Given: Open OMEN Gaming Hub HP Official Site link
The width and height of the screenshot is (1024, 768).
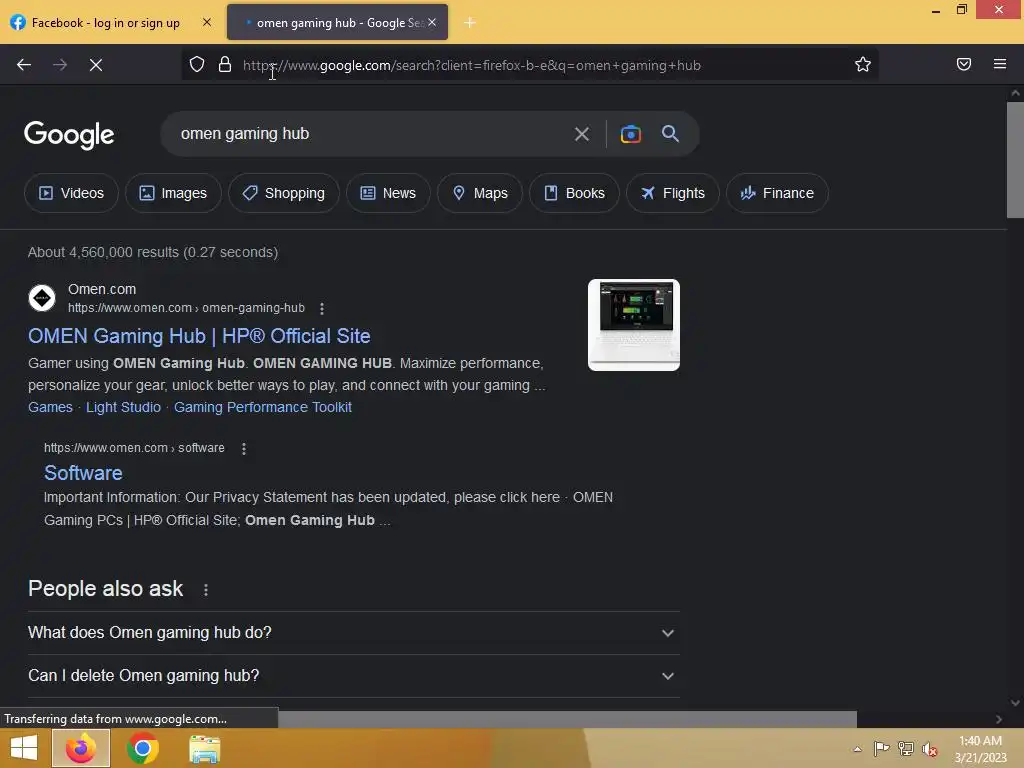Looking at the screenshot, I should point(199,336).
